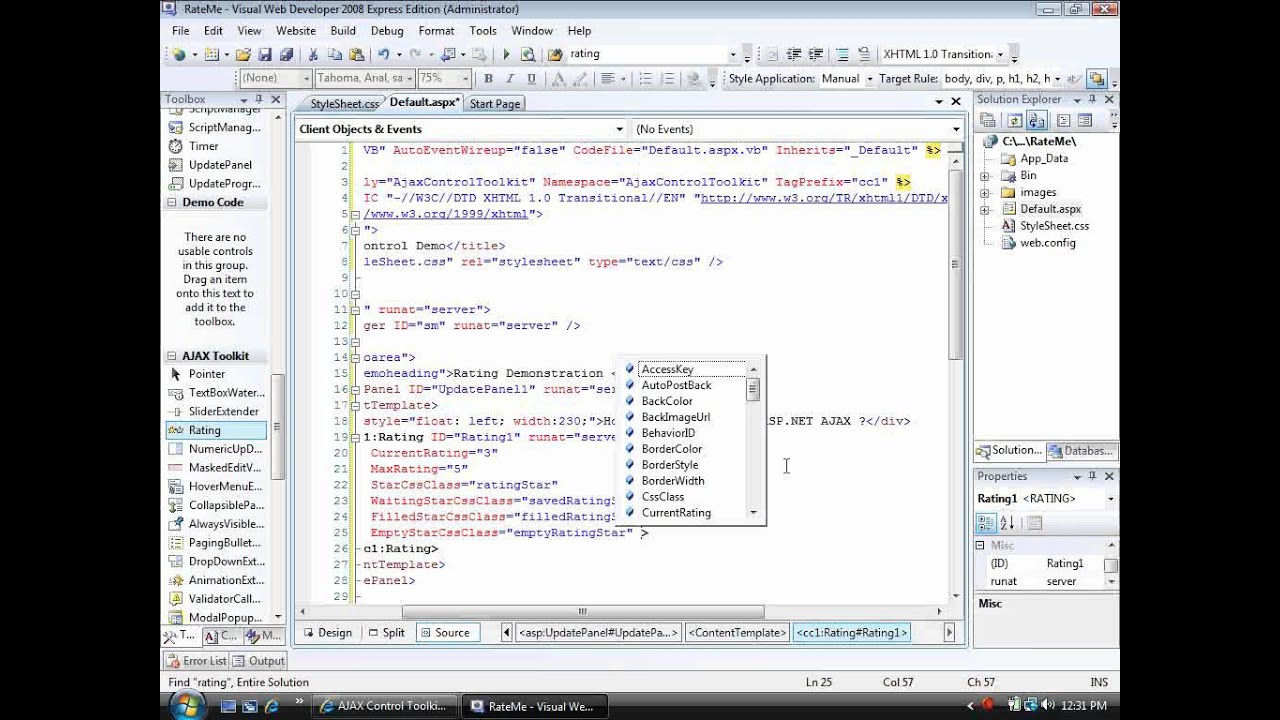Choose AutoPostBack from the IntelliSense list

pyautogui.click(x=676, y=385)
